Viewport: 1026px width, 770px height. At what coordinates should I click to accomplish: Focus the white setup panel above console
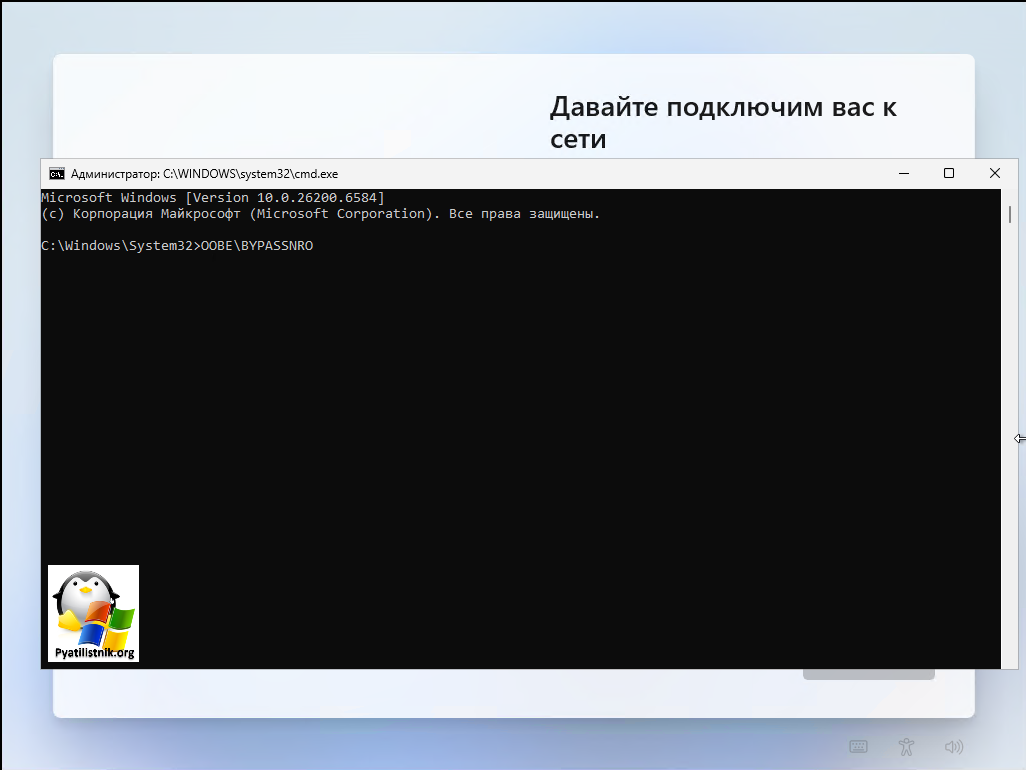tap(300, 105)
